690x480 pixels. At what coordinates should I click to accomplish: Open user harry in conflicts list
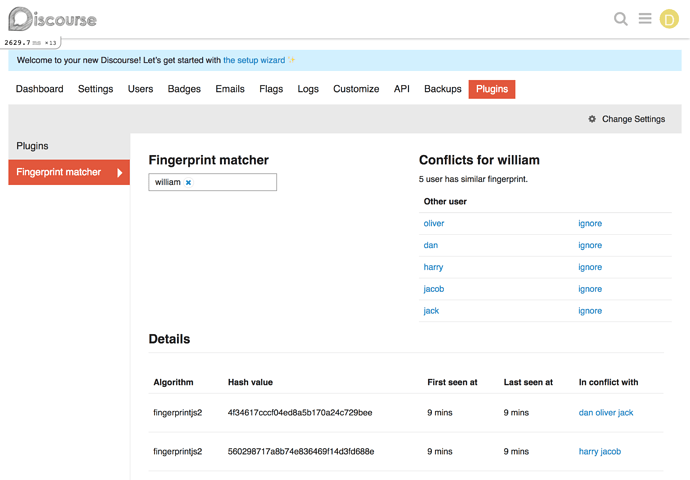(433, 267)
